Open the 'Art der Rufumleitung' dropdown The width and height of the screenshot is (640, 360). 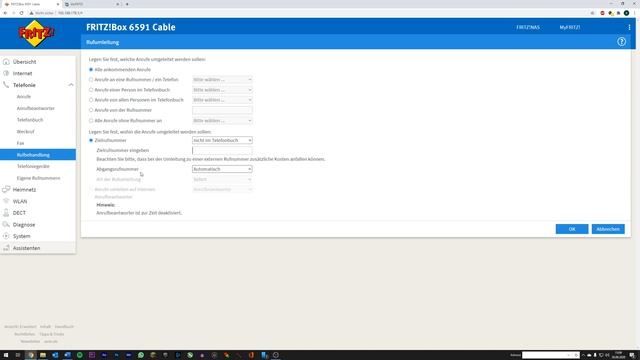pyautogui.click(x=222, y=179)
